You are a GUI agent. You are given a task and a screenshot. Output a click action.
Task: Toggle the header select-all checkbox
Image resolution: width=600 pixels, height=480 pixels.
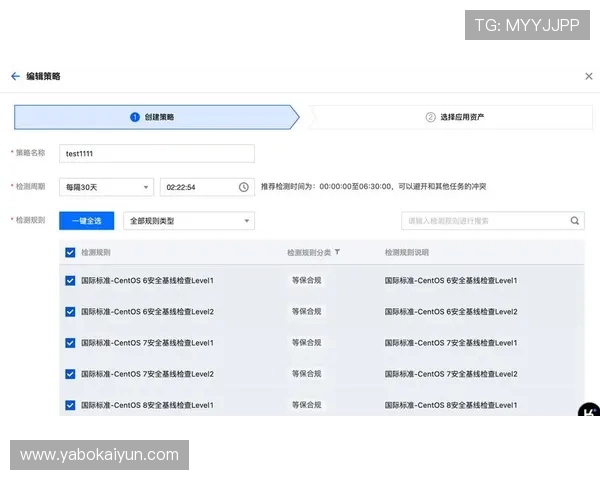[70, 252]
